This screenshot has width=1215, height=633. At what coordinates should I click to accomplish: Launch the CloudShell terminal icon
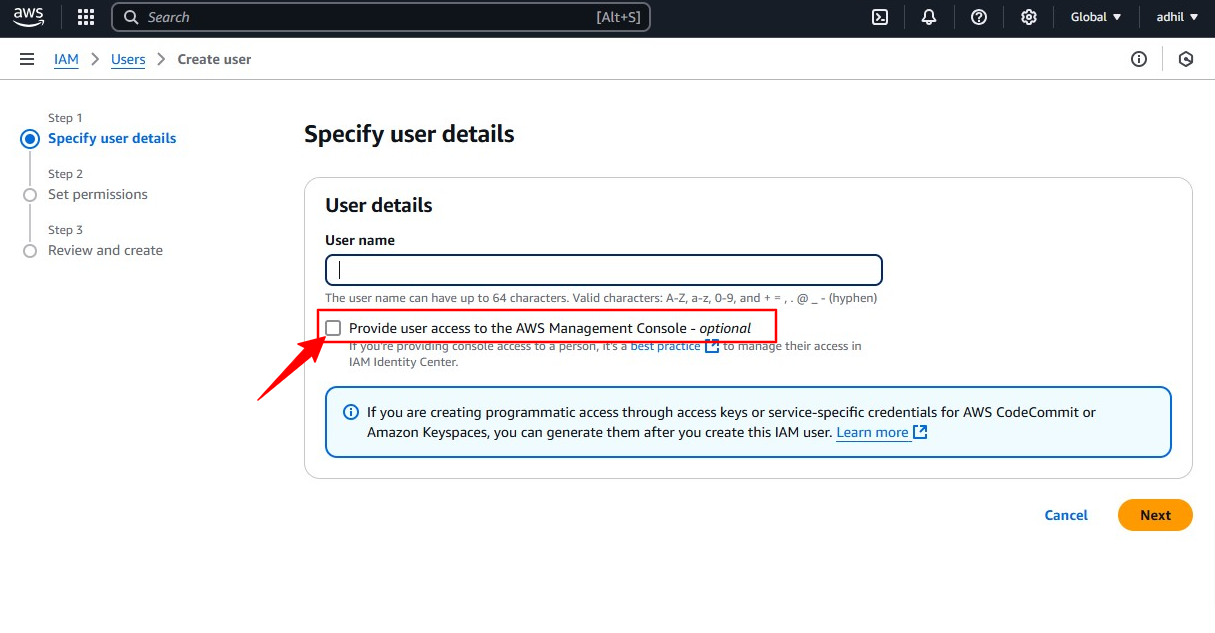880,17
